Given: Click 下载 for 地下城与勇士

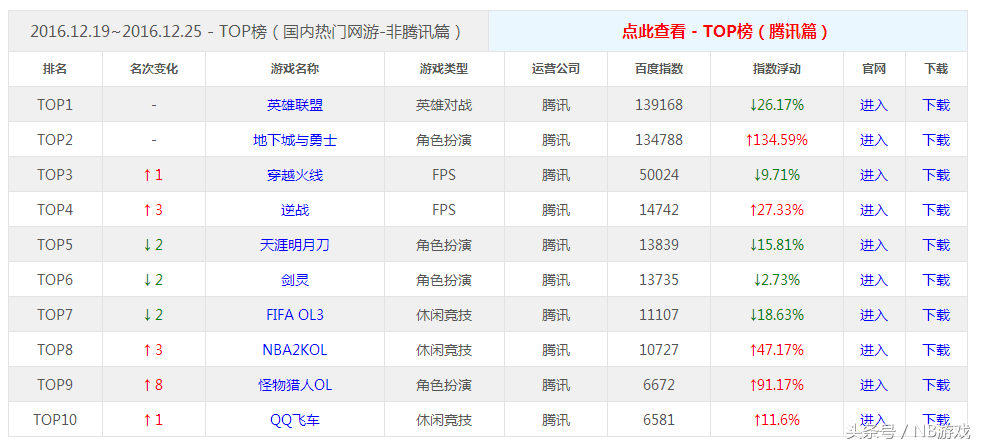Looking at the screenshot, I should click(x=936, y=140).
